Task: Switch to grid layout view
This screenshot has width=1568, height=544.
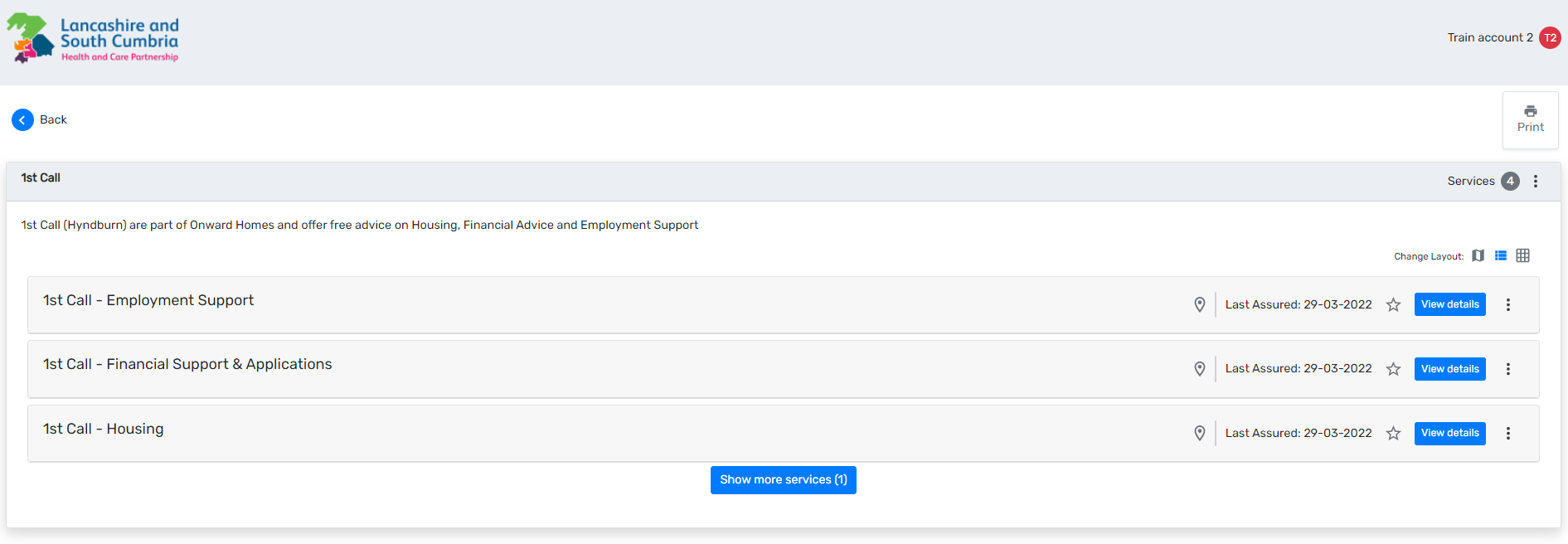Action: pos(1522,256)
